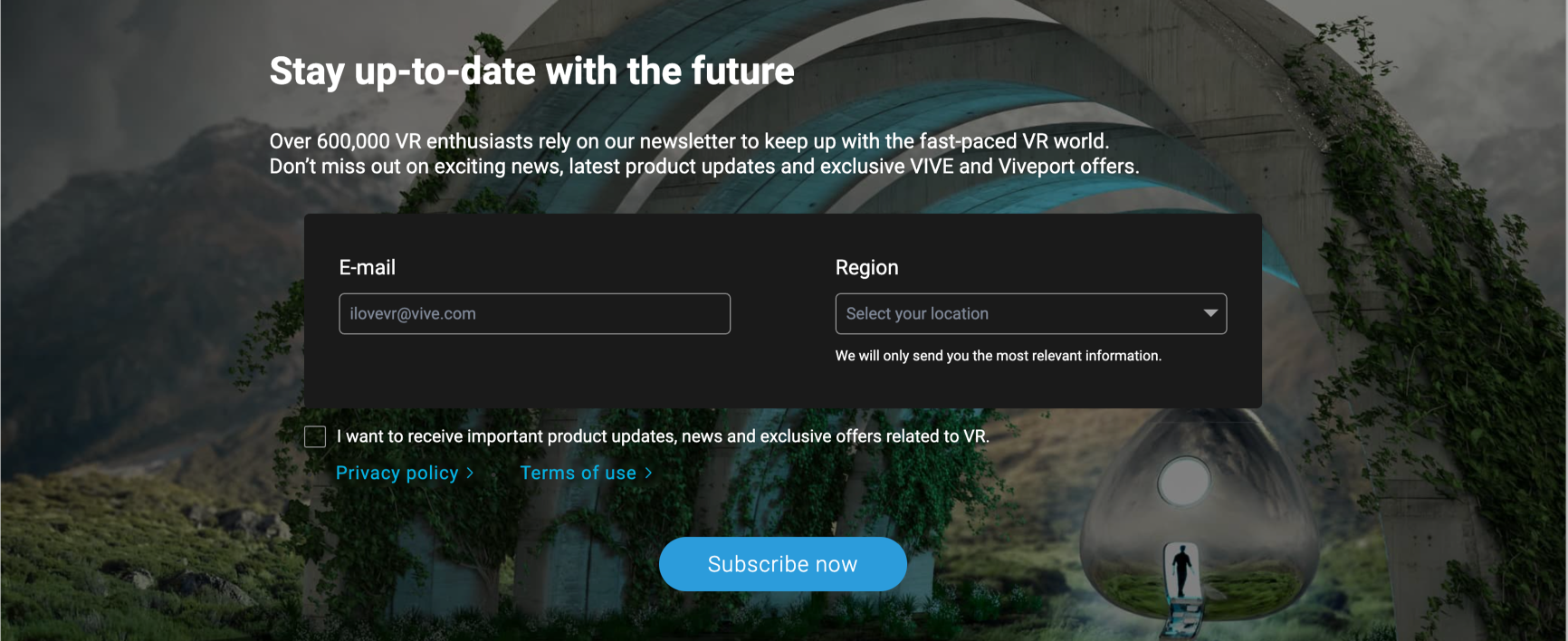Screen dimensions: 1568x641
Task: Open the Terms of use link
Action: pos(578,474)
